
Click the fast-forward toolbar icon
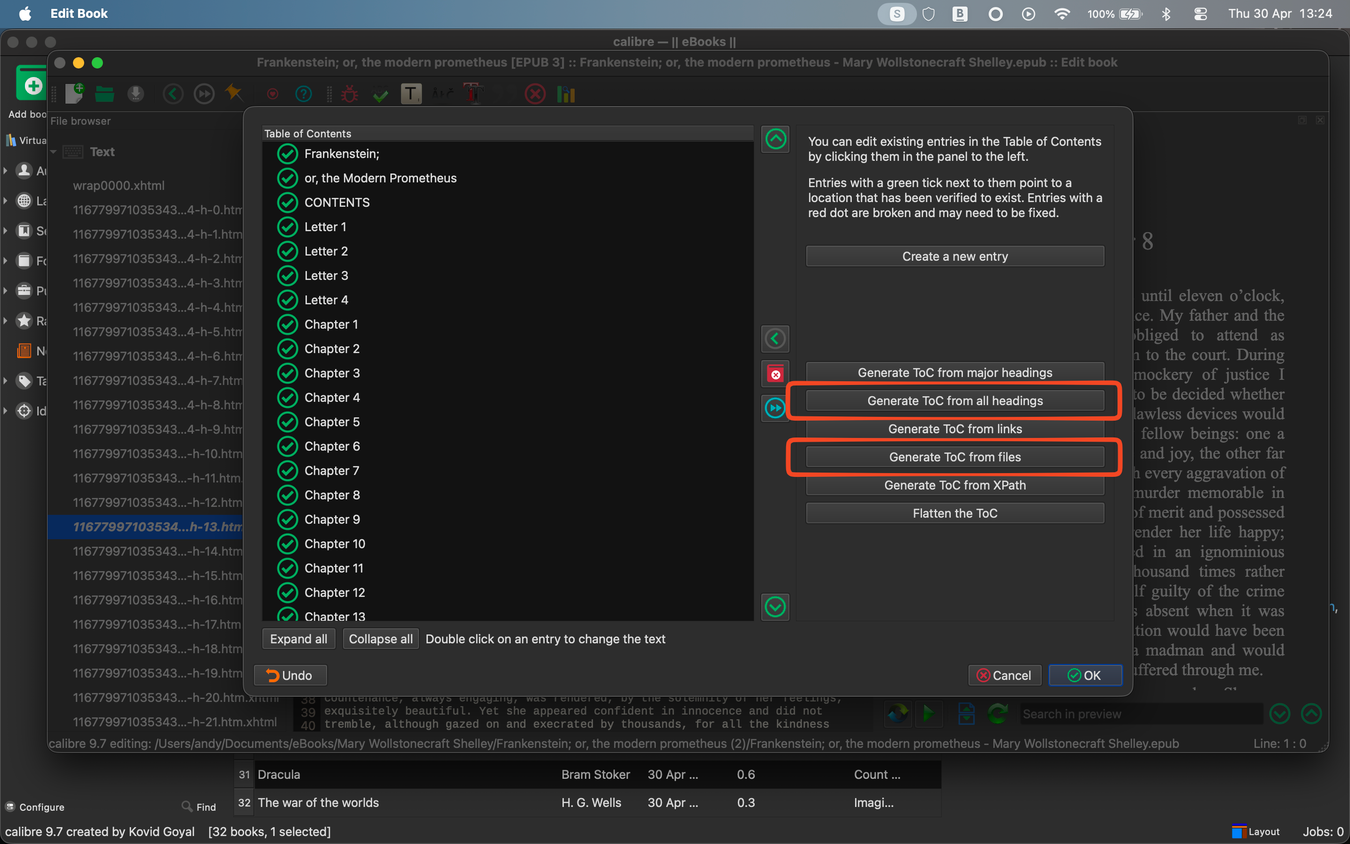pos(204,94)
